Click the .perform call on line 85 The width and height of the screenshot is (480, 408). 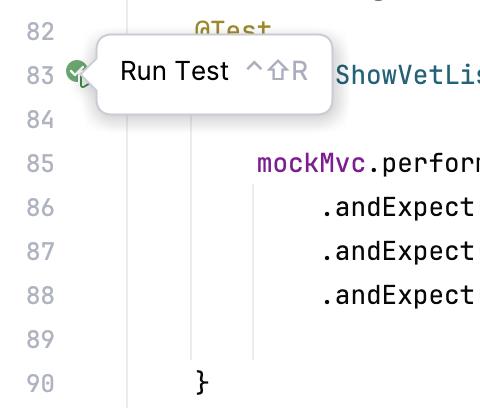(425, 164)
